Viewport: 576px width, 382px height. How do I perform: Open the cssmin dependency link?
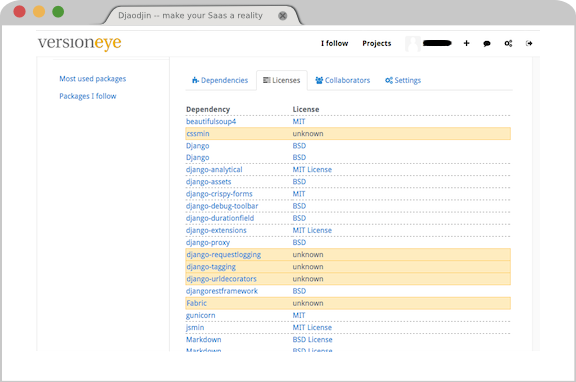pyautogui.click(x=198, y=133)
